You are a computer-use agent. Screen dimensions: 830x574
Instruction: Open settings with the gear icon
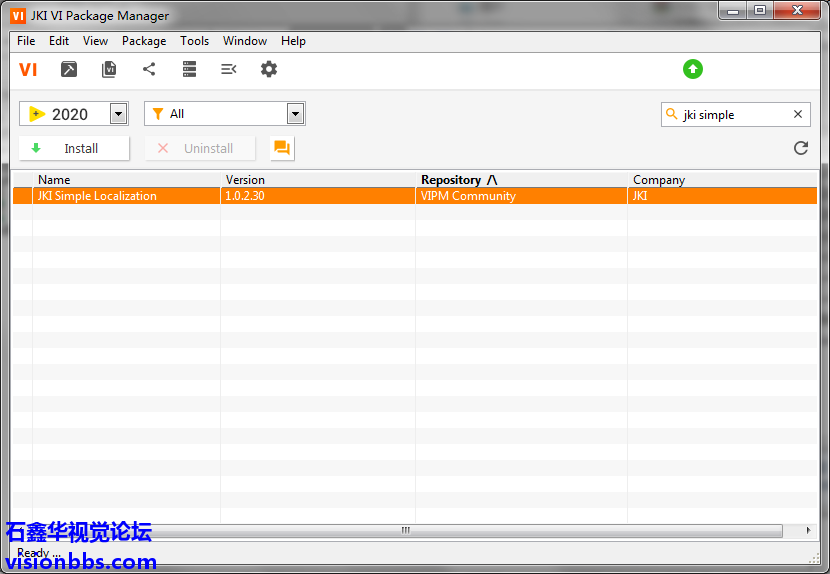[x=269, y=69]
